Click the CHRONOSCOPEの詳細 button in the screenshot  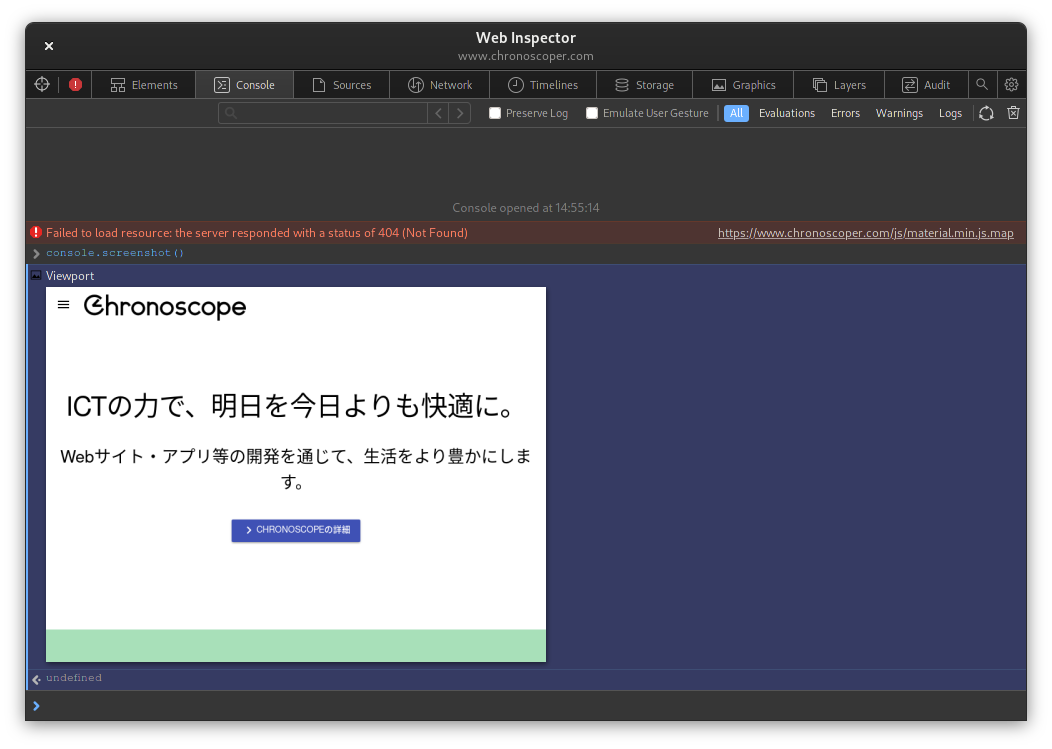295,531
